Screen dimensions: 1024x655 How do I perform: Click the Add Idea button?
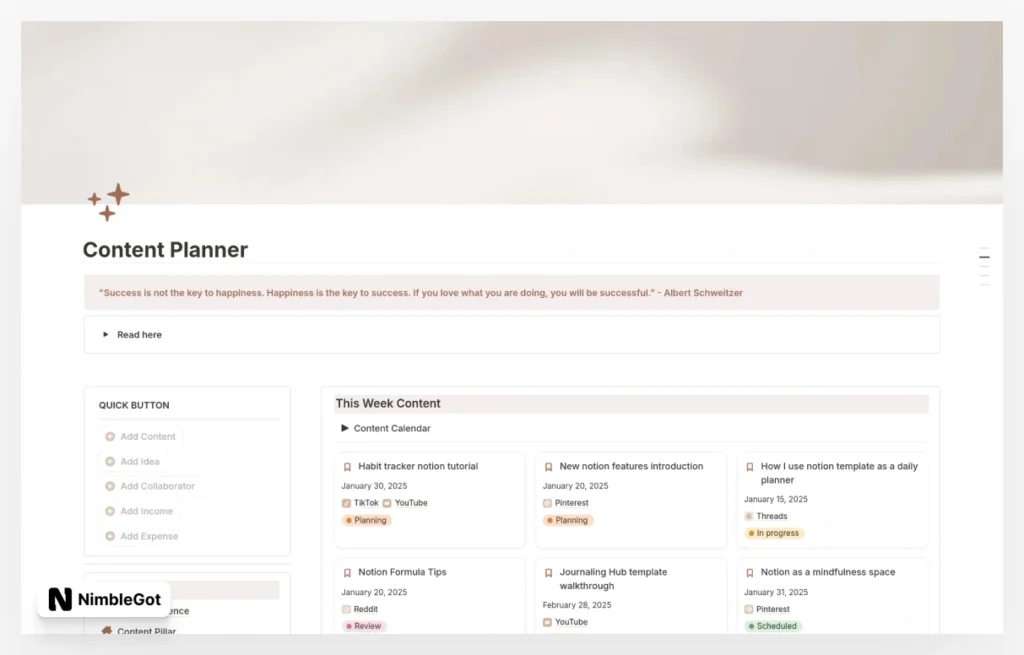click(x=133, y=461)
